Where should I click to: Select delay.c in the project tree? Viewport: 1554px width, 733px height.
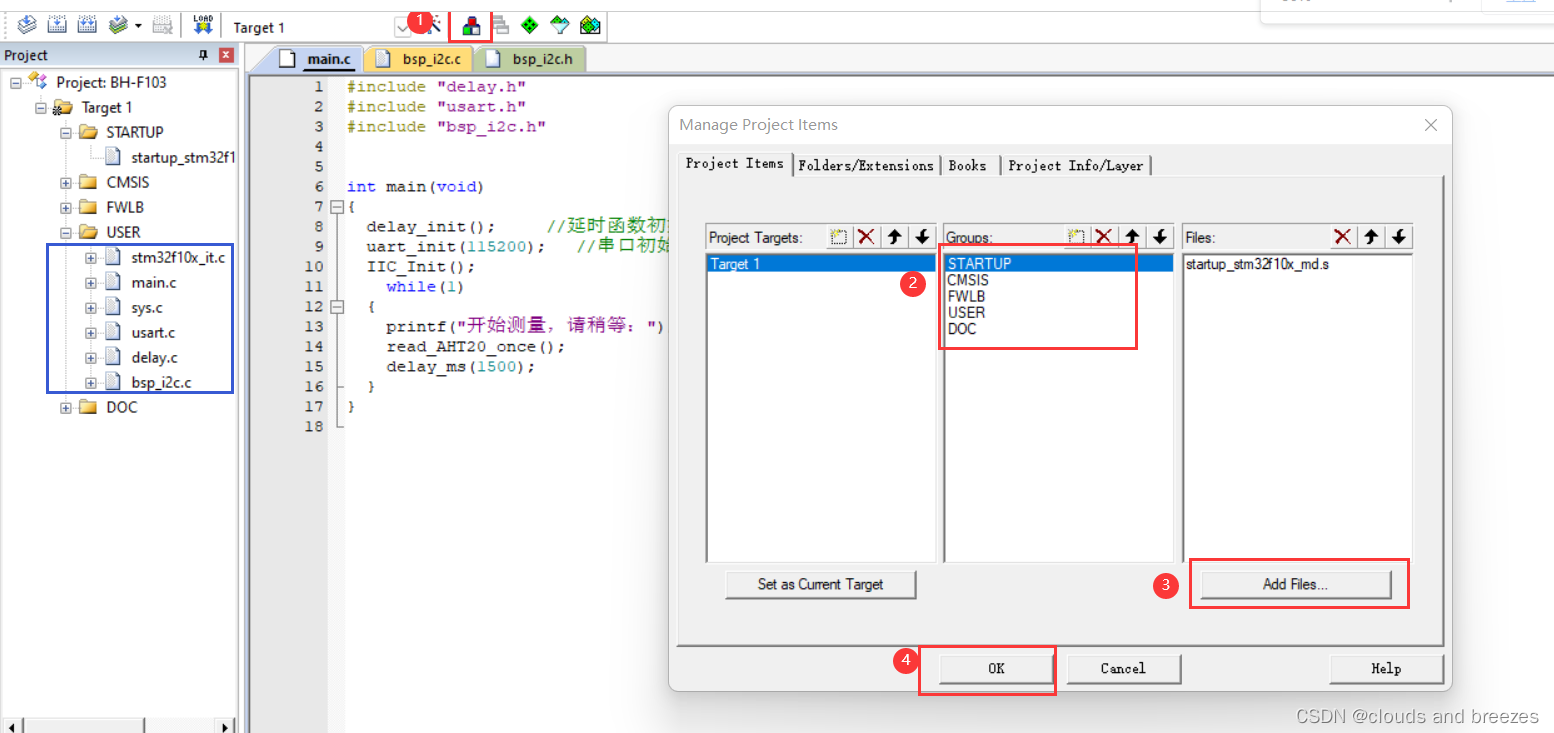(x=154, y=357)
